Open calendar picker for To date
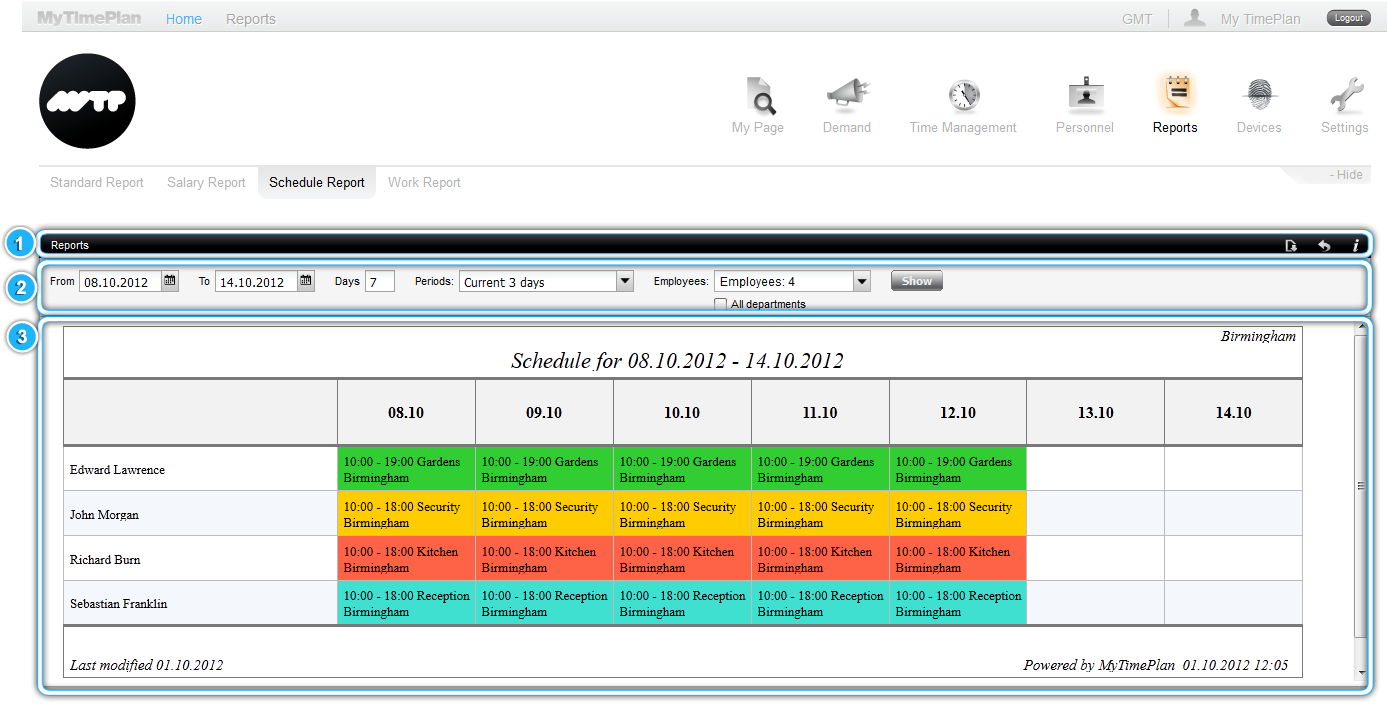The height and width of the screenshot is (717, 1387). (x=306, y=281)
